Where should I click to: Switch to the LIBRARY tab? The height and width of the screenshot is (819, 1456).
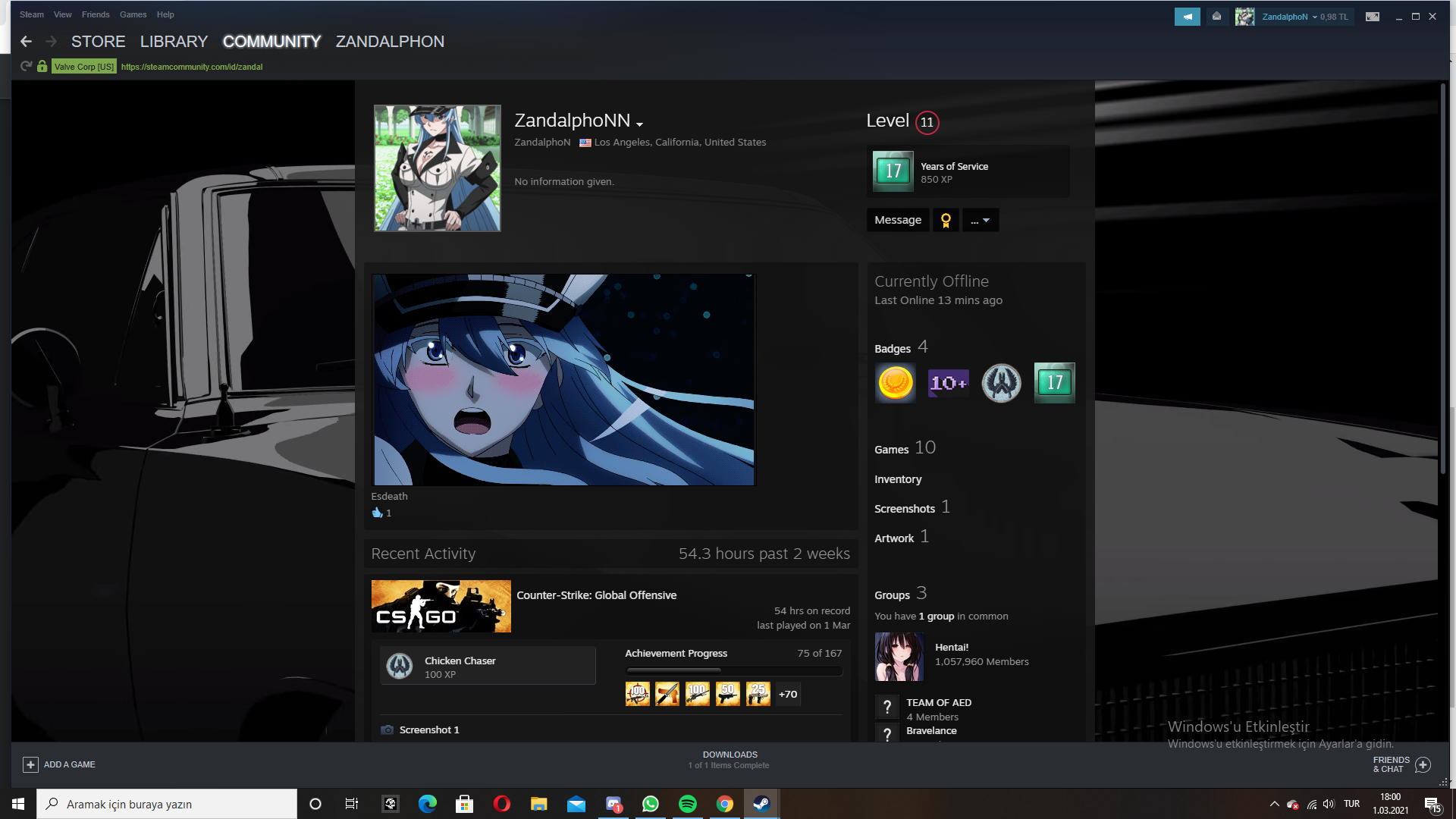click(x=174, y=42)
